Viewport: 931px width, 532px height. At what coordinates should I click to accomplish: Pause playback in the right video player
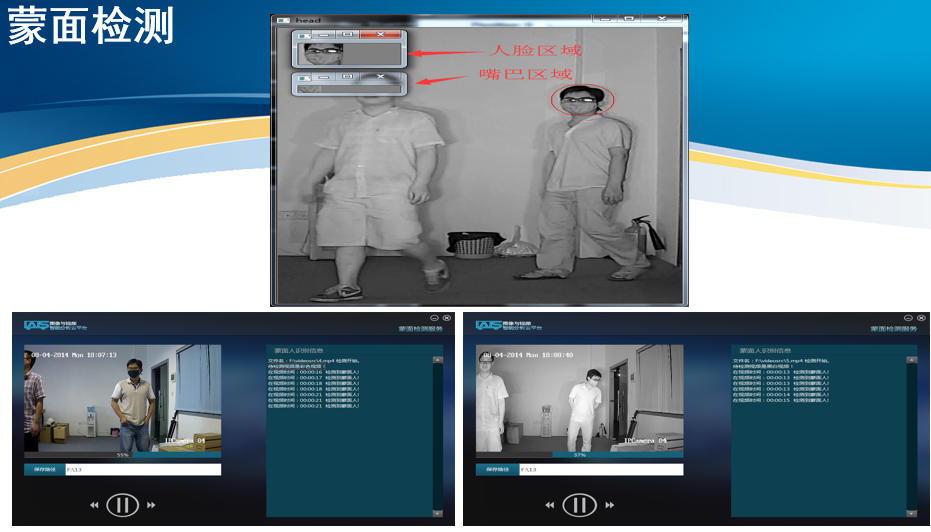(x=579, y=505)
